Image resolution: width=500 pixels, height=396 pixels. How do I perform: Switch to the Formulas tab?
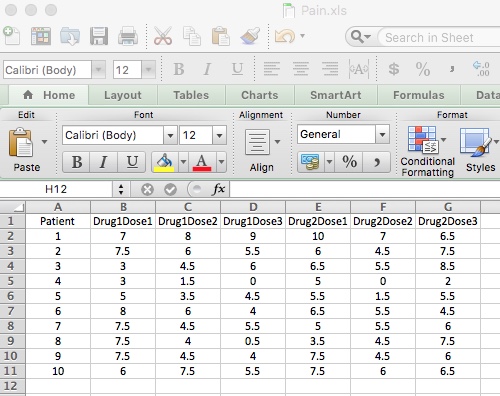[419, 95]
